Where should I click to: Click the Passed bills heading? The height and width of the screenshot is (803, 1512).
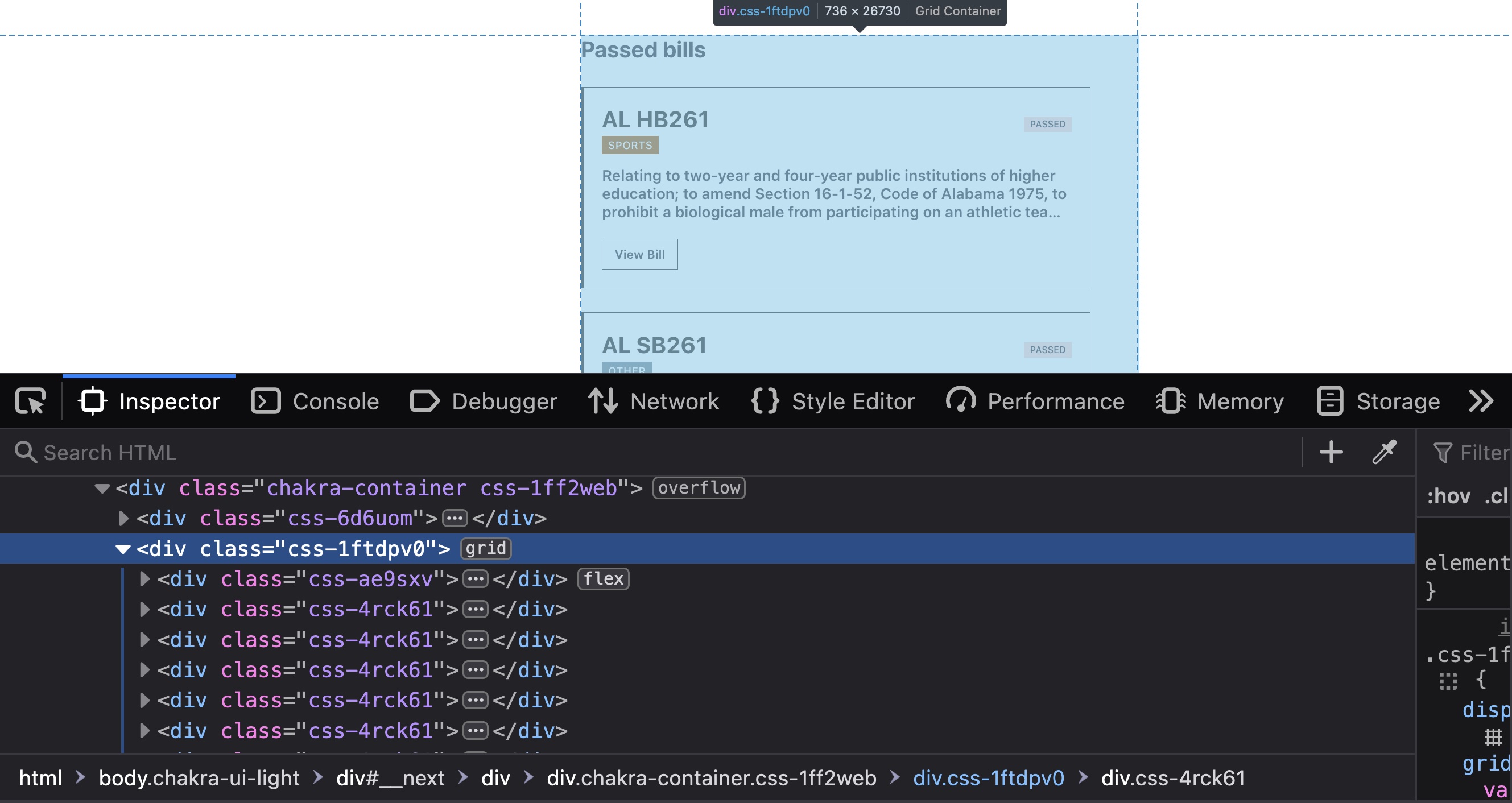[643, 50]
